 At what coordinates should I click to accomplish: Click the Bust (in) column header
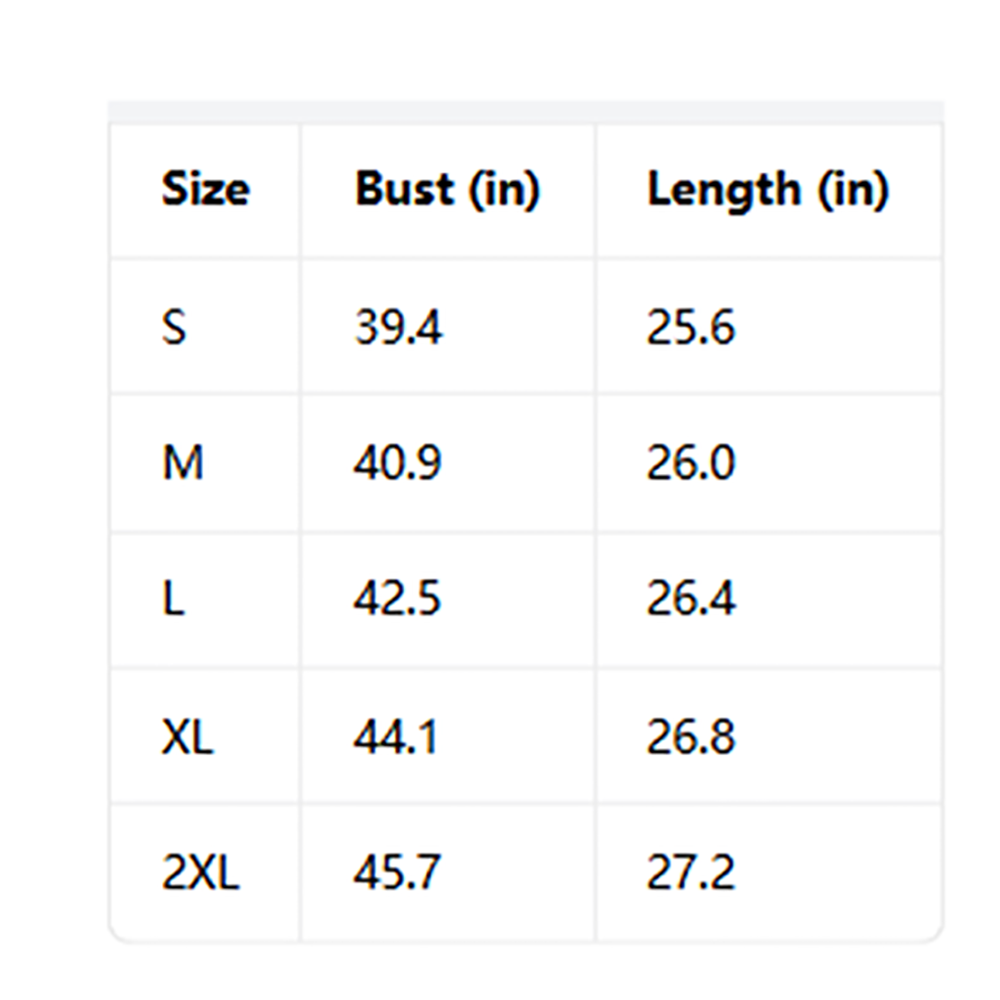coord(448,189)
